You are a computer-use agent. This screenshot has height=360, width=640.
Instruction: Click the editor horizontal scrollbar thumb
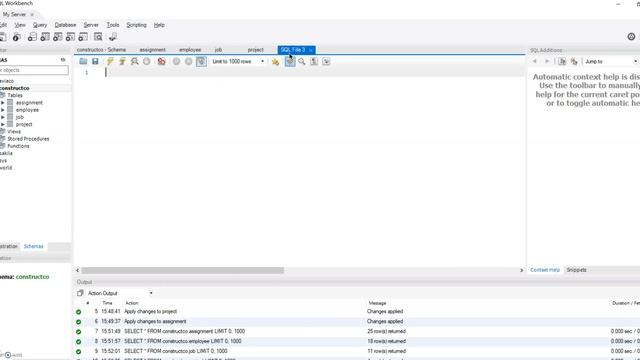(x=182, y=270)
